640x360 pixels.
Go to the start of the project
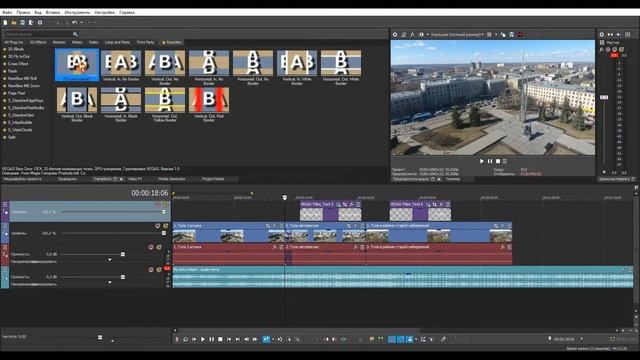(x=229, y=339)
